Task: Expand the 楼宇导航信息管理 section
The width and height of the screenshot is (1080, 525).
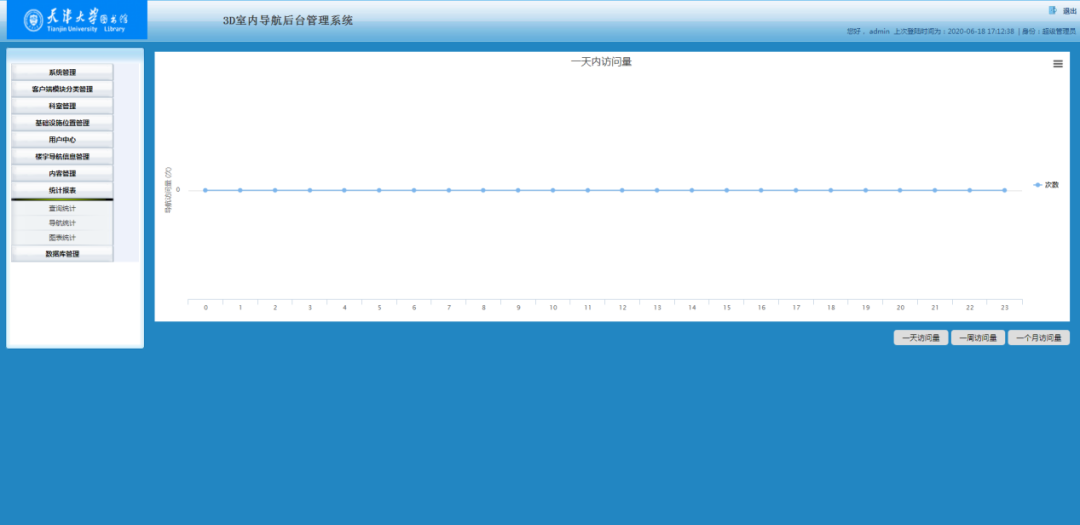Action: 62,157
